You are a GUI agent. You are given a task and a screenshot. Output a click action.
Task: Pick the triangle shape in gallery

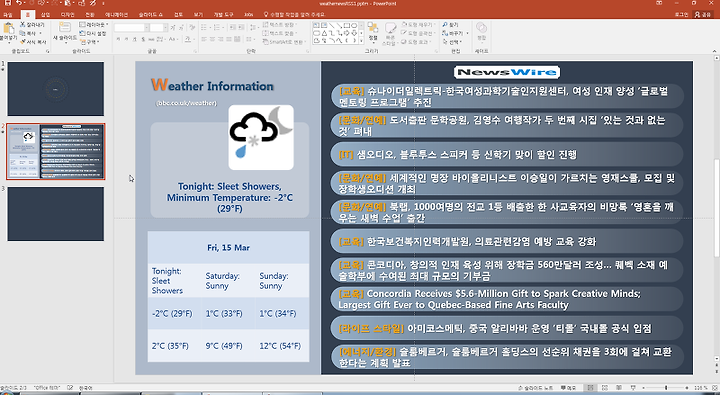pyautogui.click(x=325, y=33)
